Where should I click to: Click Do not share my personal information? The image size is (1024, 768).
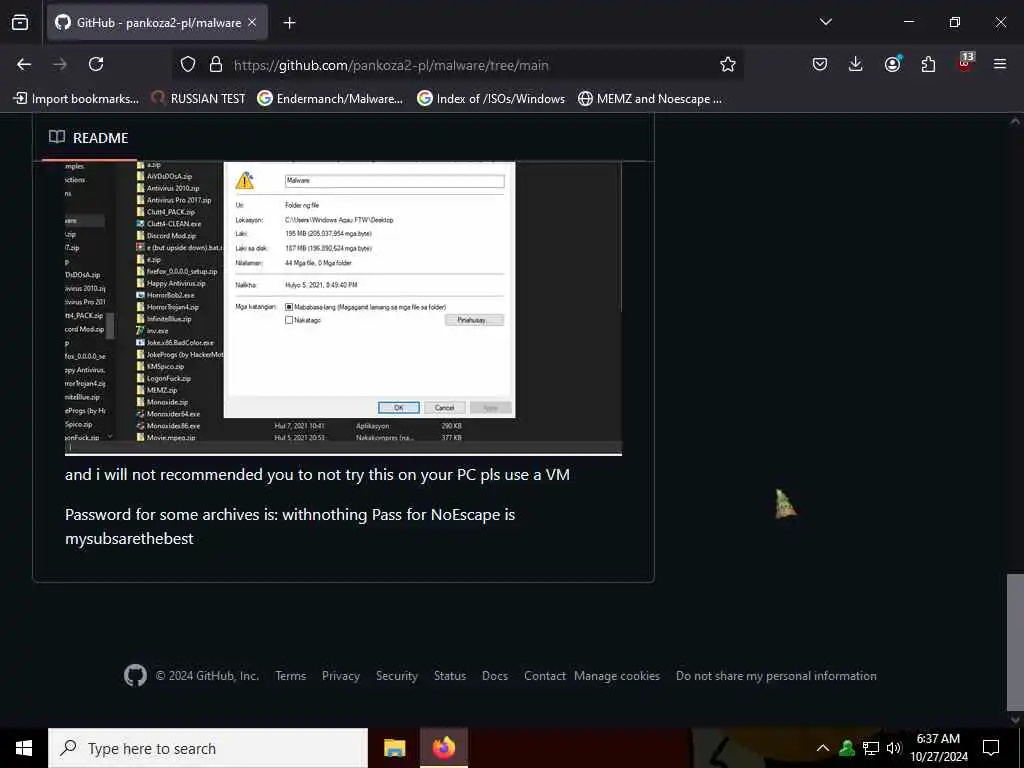(776, 676)
